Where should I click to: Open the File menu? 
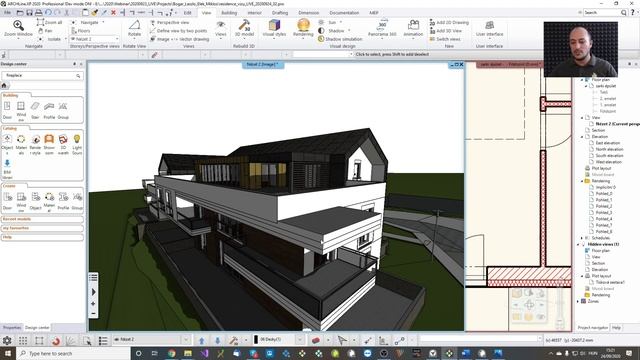click(x=7, y=13)
